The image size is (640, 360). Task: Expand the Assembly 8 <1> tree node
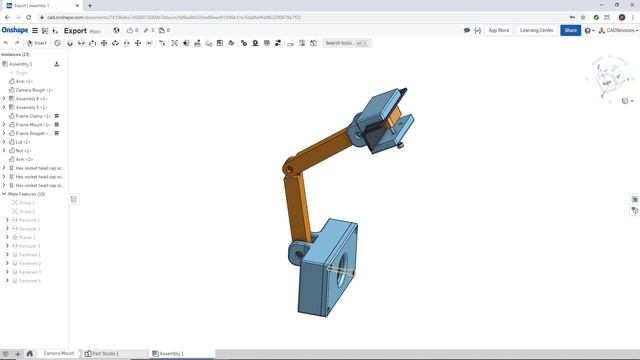[x=4, y=98]
